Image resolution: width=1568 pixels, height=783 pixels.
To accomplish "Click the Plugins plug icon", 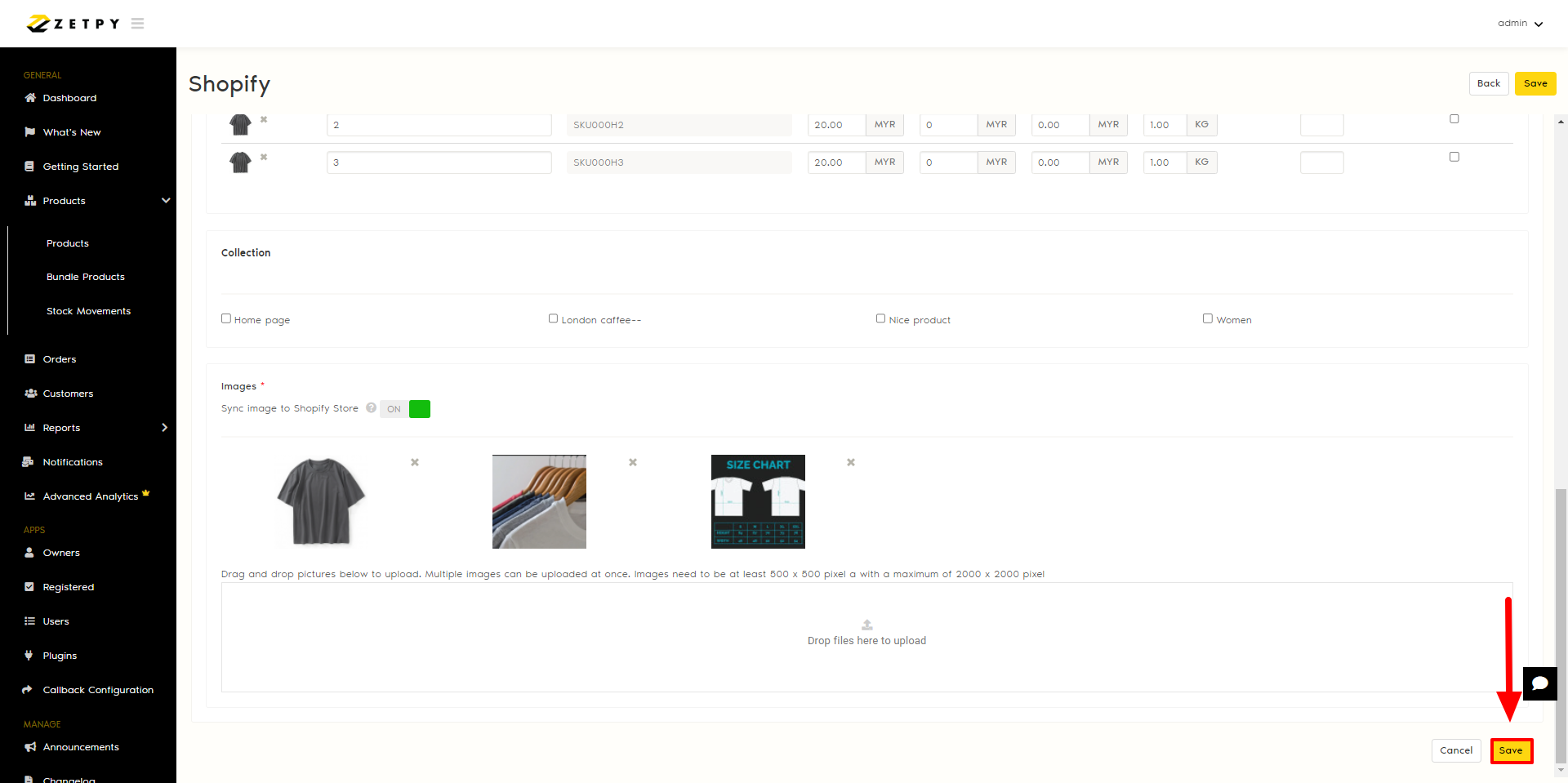I will (x=29, y=656).
